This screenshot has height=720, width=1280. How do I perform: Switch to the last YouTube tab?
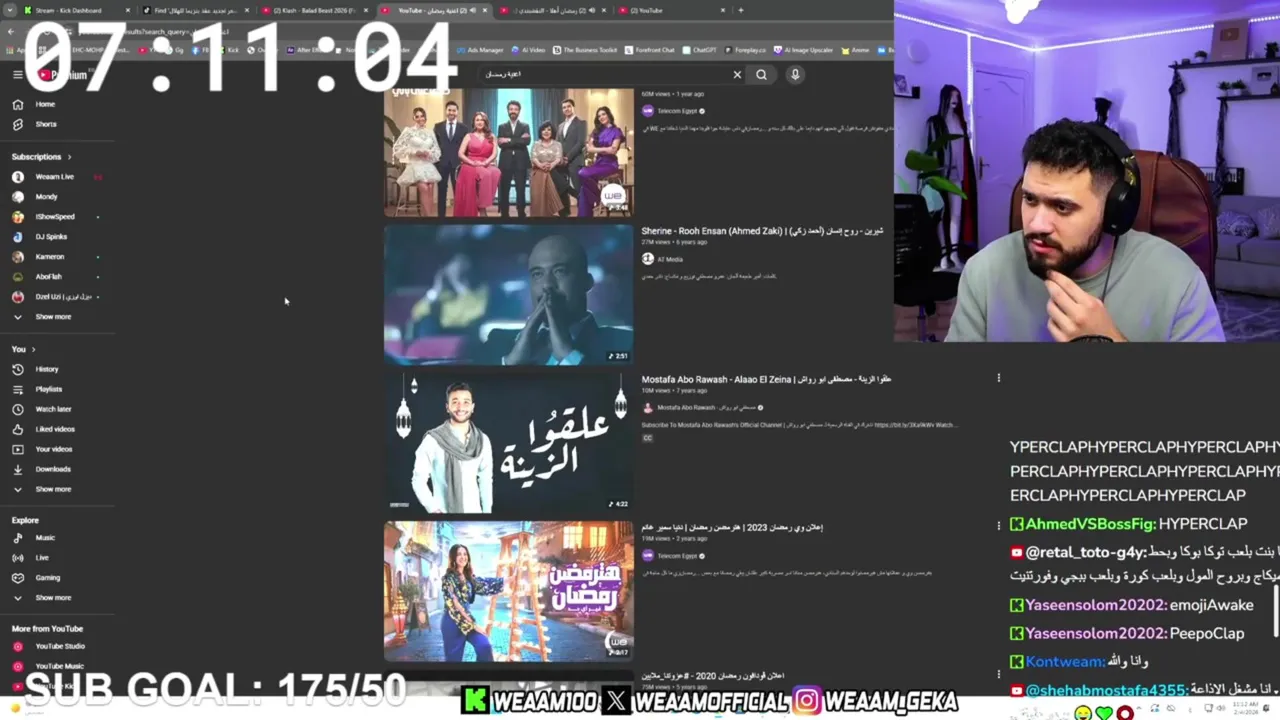tap(670, 10)
